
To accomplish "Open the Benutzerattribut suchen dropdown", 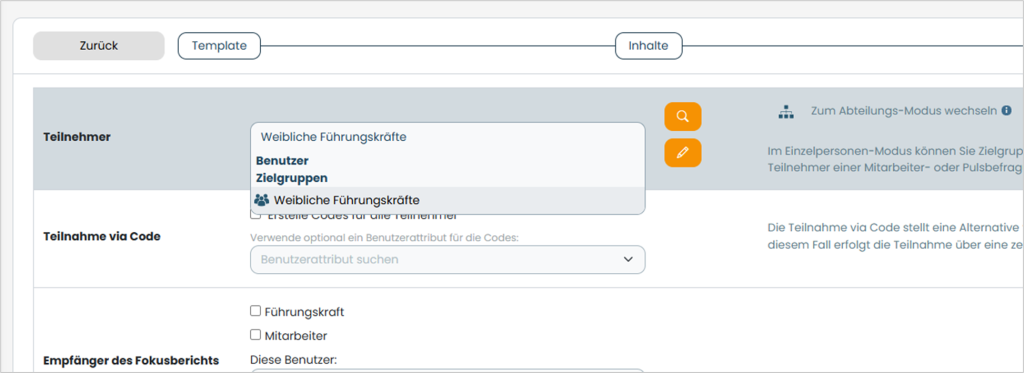I will pyautogui.click(x=447, y=259).
